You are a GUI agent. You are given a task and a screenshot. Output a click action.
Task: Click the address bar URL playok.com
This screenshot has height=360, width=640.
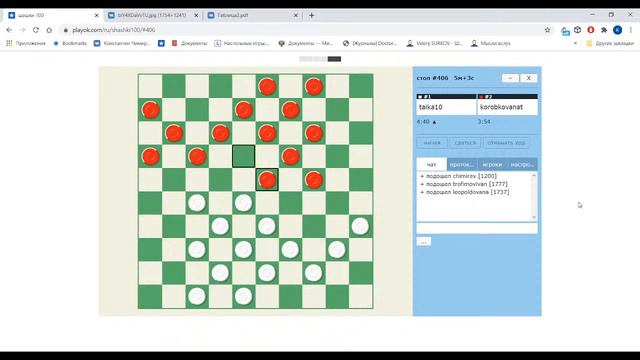click(113, 30)
